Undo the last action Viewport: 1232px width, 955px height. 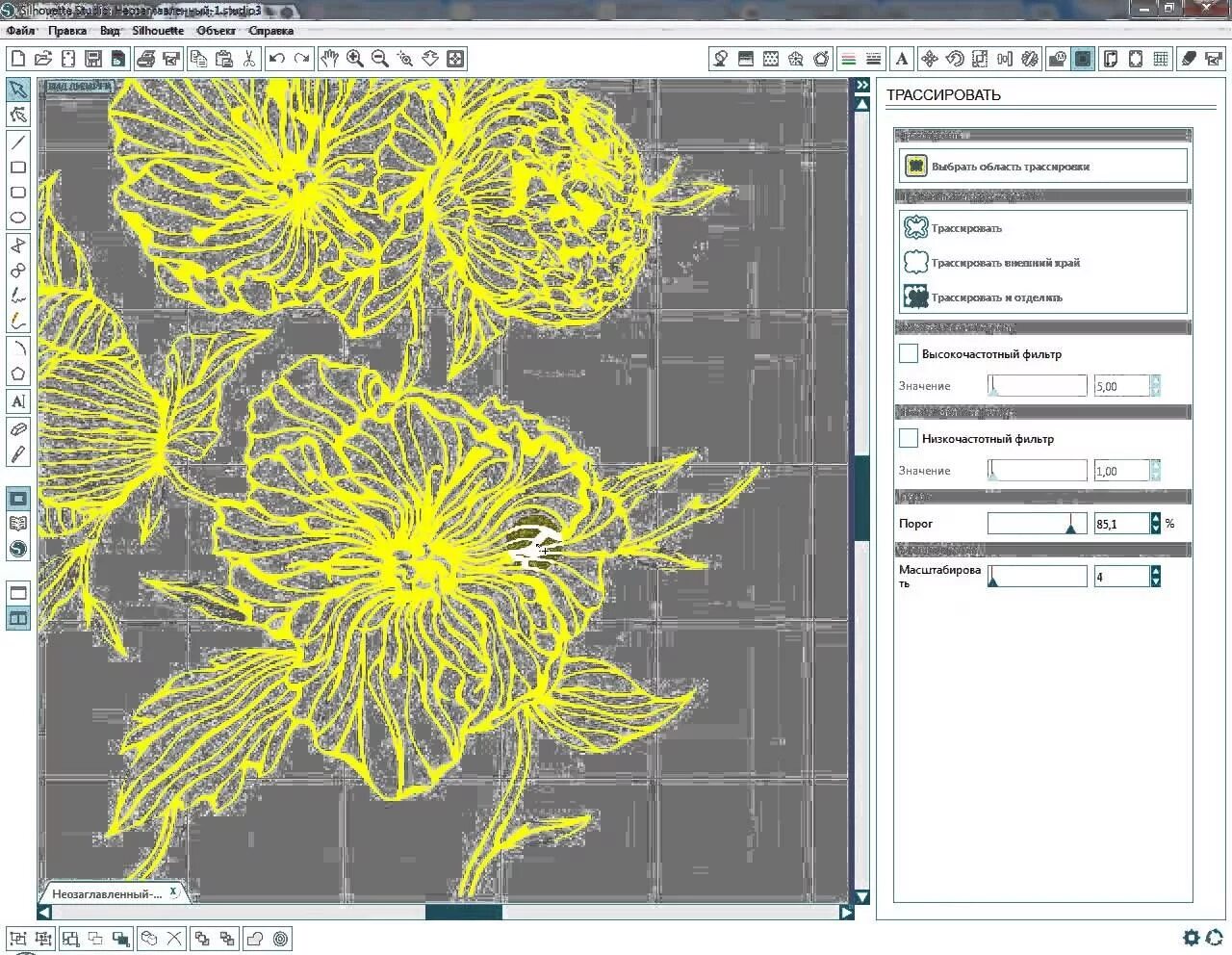tap(277, 59)
